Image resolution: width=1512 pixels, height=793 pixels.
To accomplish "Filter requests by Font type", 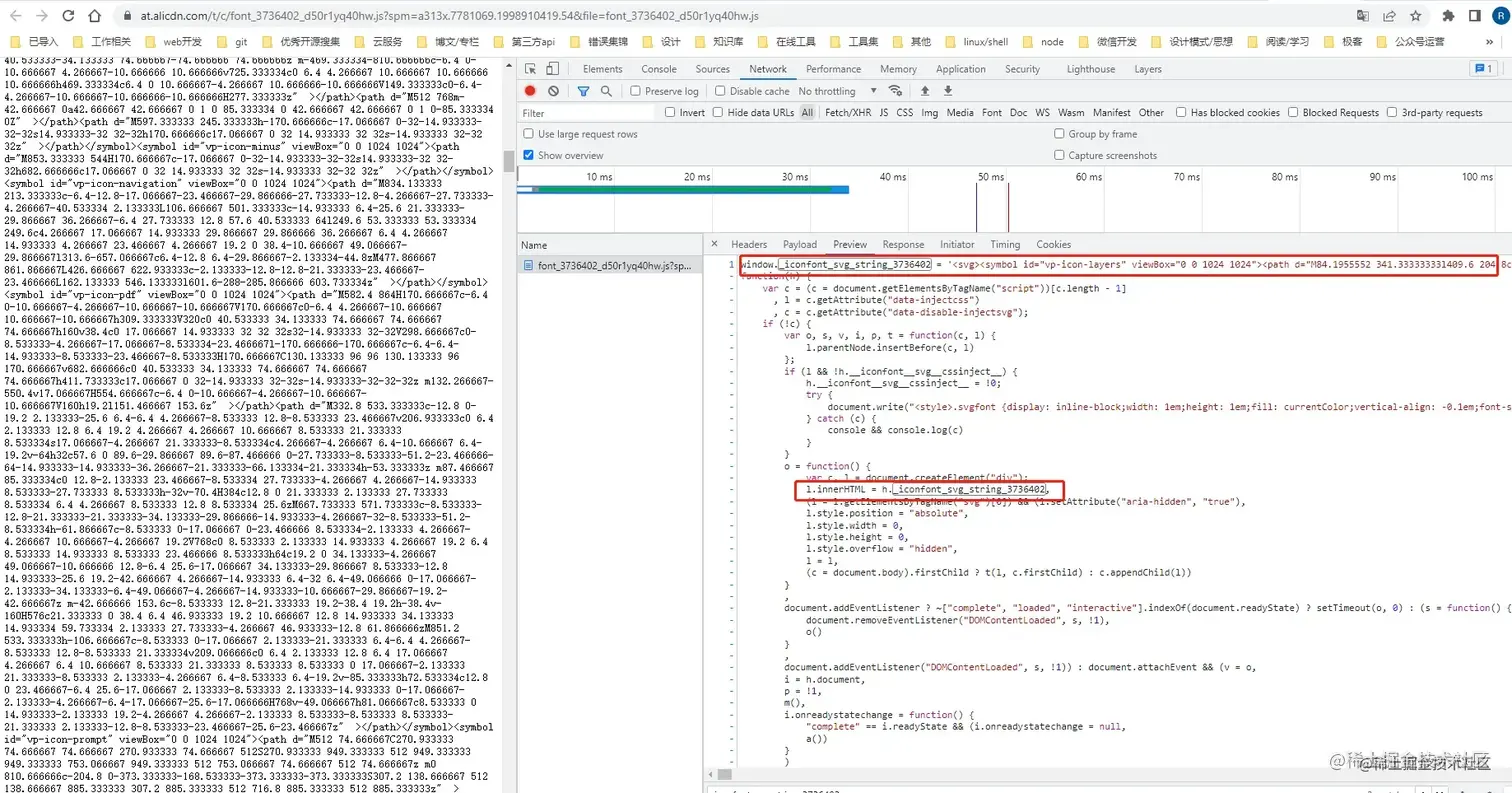I will coord(991,113).
